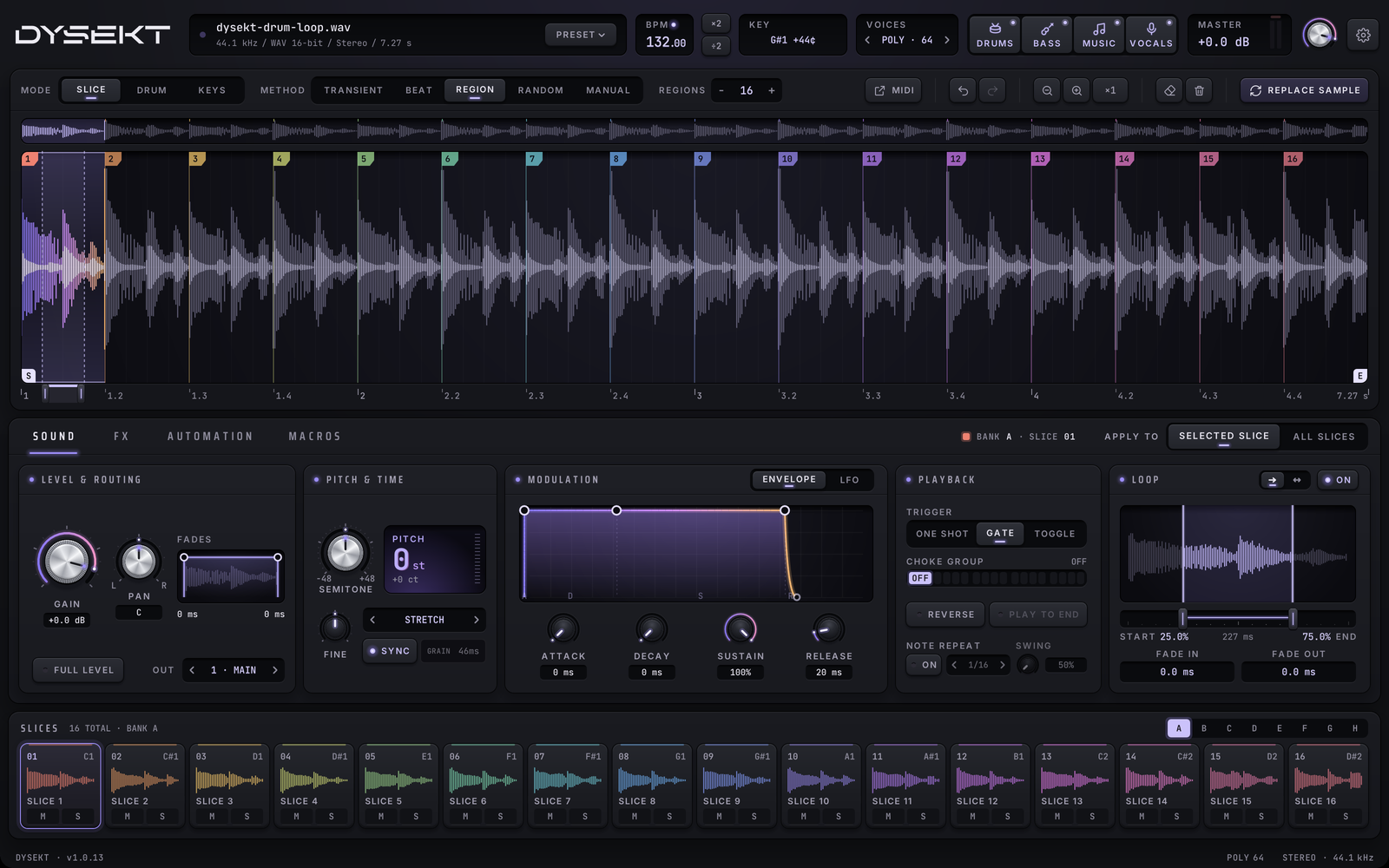
Task: Click next arrow on note repeat 1/16
Action: [x=1002, y=665]
